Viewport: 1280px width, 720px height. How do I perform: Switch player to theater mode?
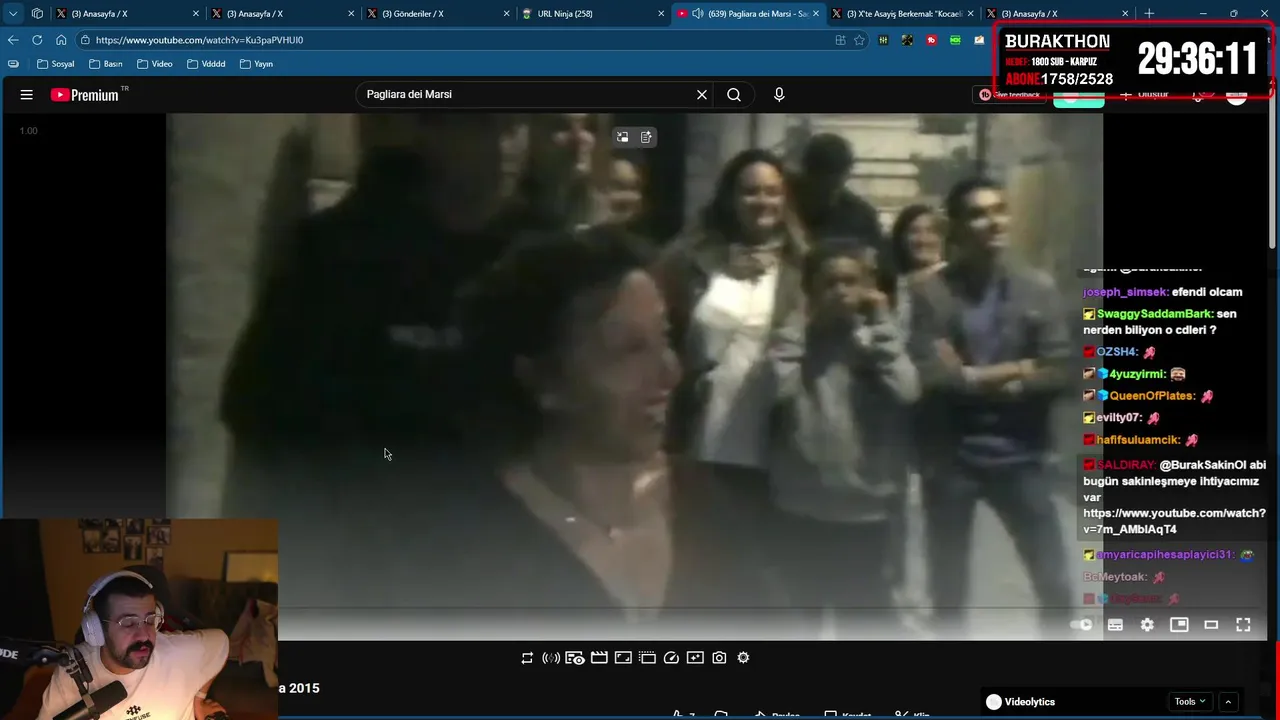coord(1211,625)
